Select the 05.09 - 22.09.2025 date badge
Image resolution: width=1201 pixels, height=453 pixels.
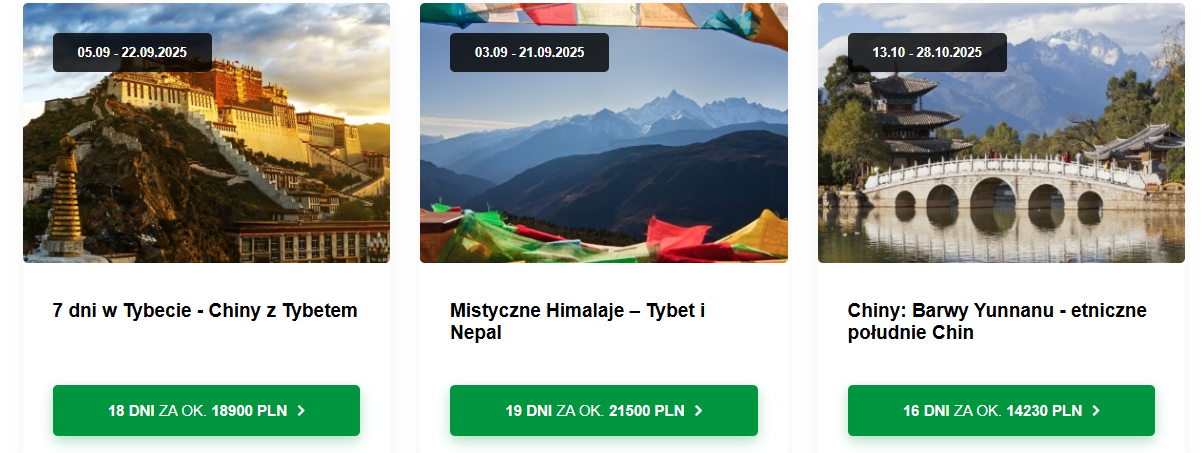(x=132, y=52)
